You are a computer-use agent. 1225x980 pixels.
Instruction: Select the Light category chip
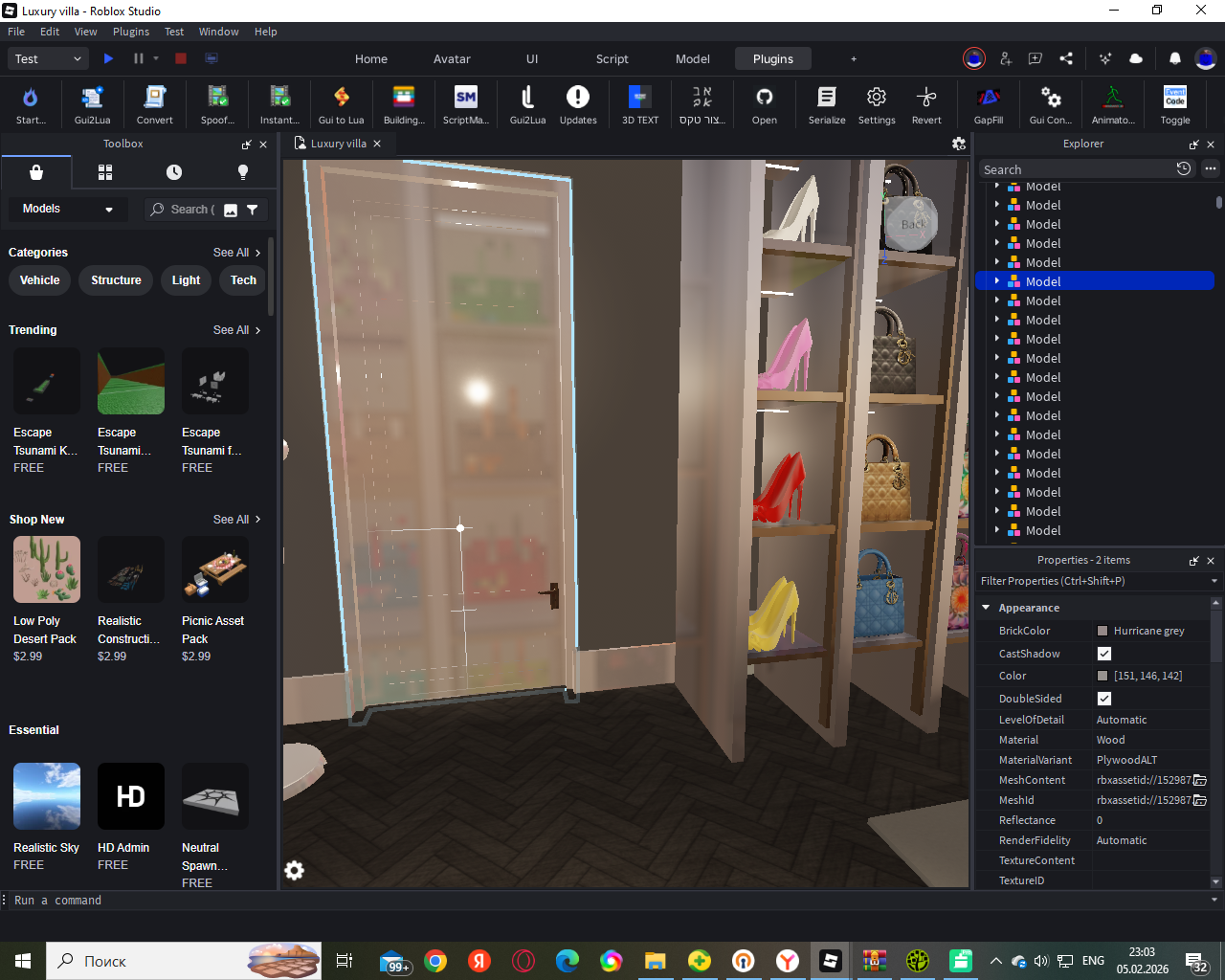point(186,280)
